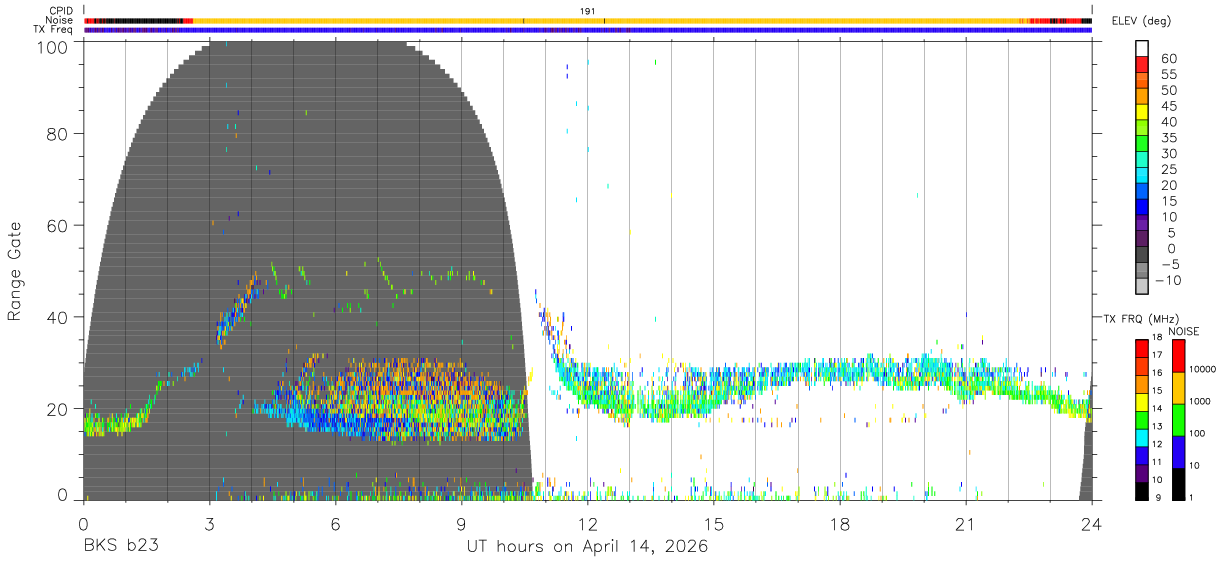This screenshot has height=567, width=1228.
Task: Click the 6 tick label on UT hours axis
Action: tap(336, 523)
